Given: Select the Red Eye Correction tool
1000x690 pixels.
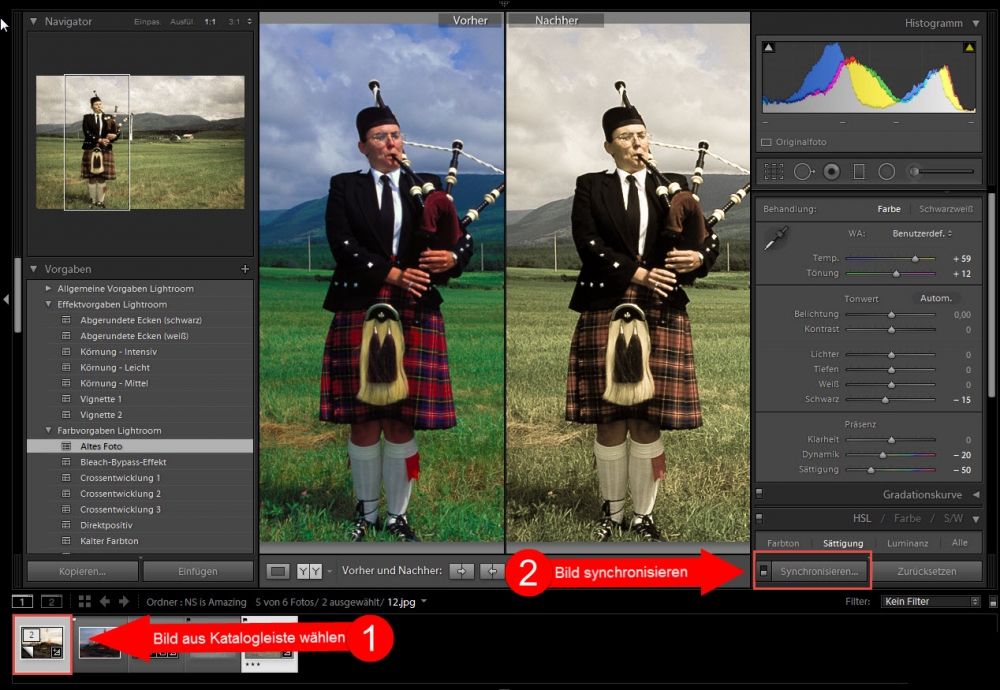Looking at the screenshot, I should [x=831, y=171].
